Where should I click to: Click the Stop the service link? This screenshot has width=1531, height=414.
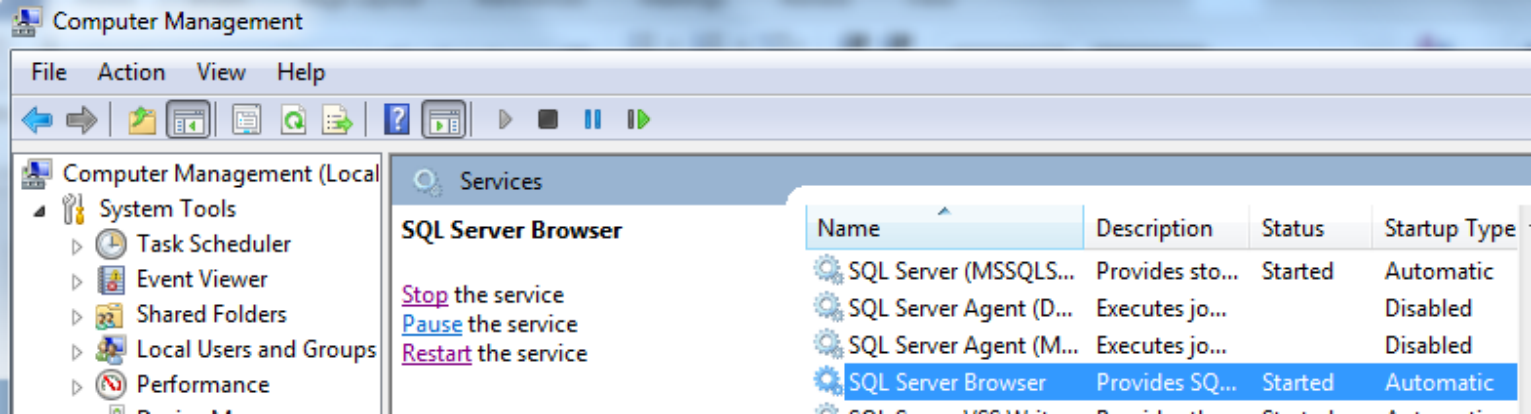click(x=424, y=295)
